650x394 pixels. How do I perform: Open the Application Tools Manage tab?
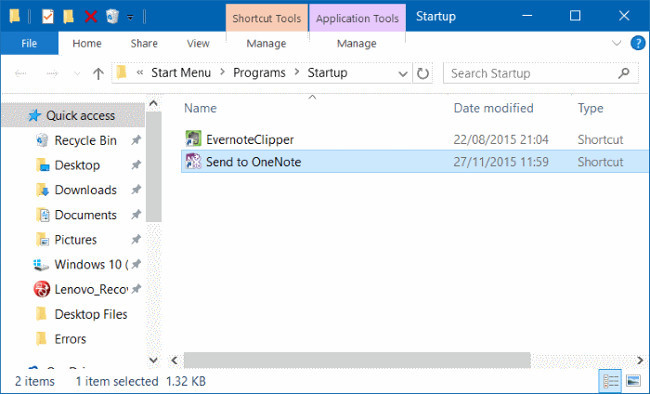357,43
